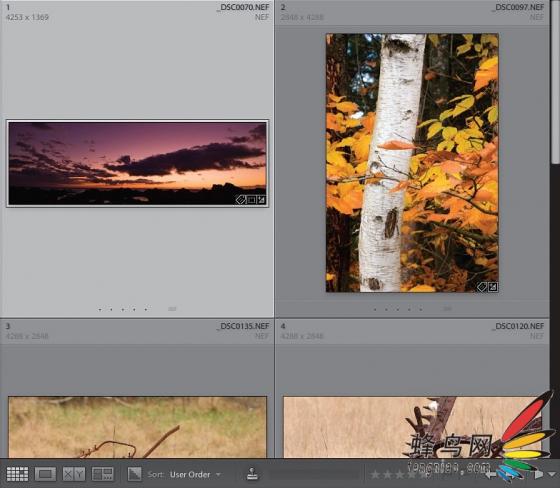
Task: Set two-star rating in toolbar
Action: point(387,475)
